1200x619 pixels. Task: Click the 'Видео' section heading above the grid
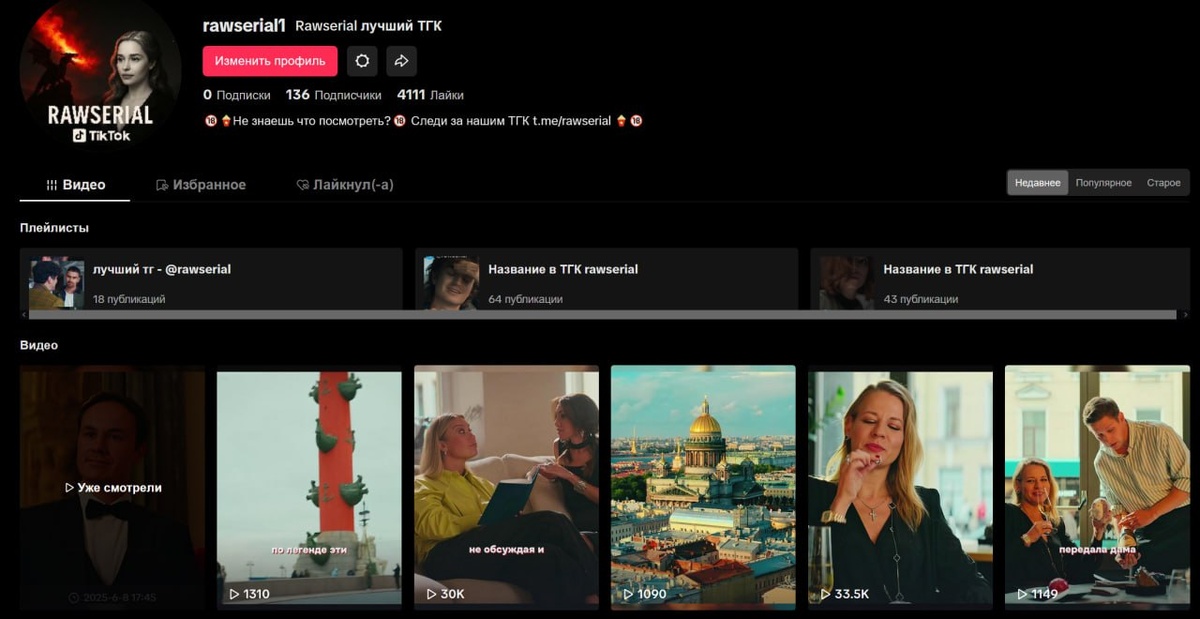(39, 345)
